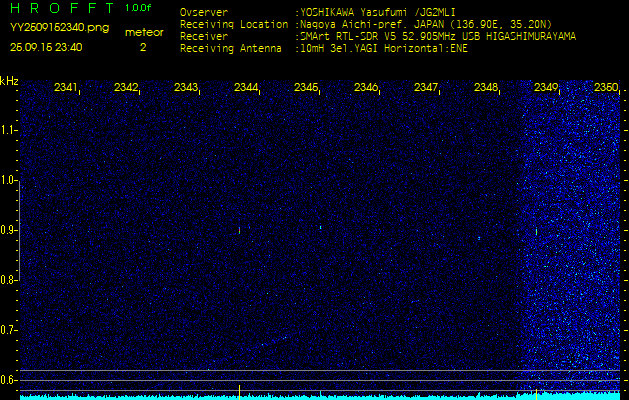This screenshot has width=629, height=400.
Task: Click the meteor count number 2
Action: pyautogui.click(x=142, y=46)
